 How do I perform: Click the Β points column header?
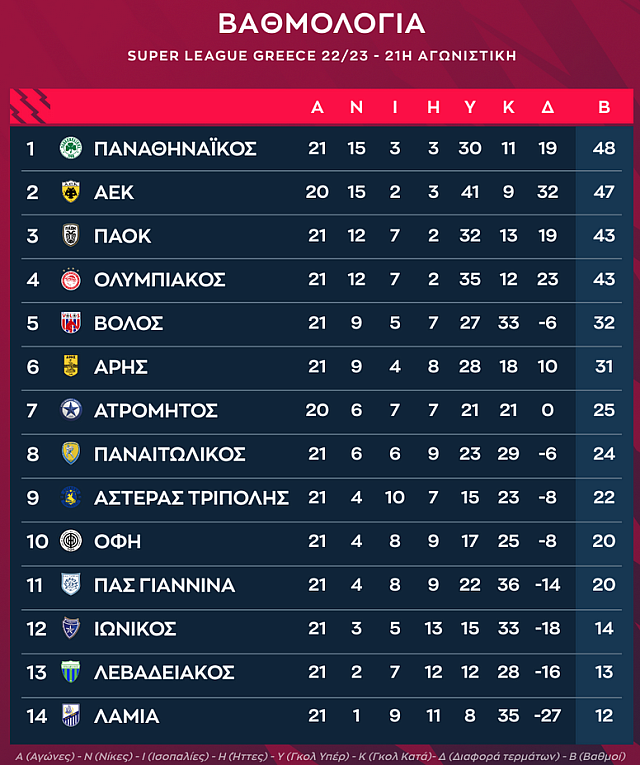603,108
